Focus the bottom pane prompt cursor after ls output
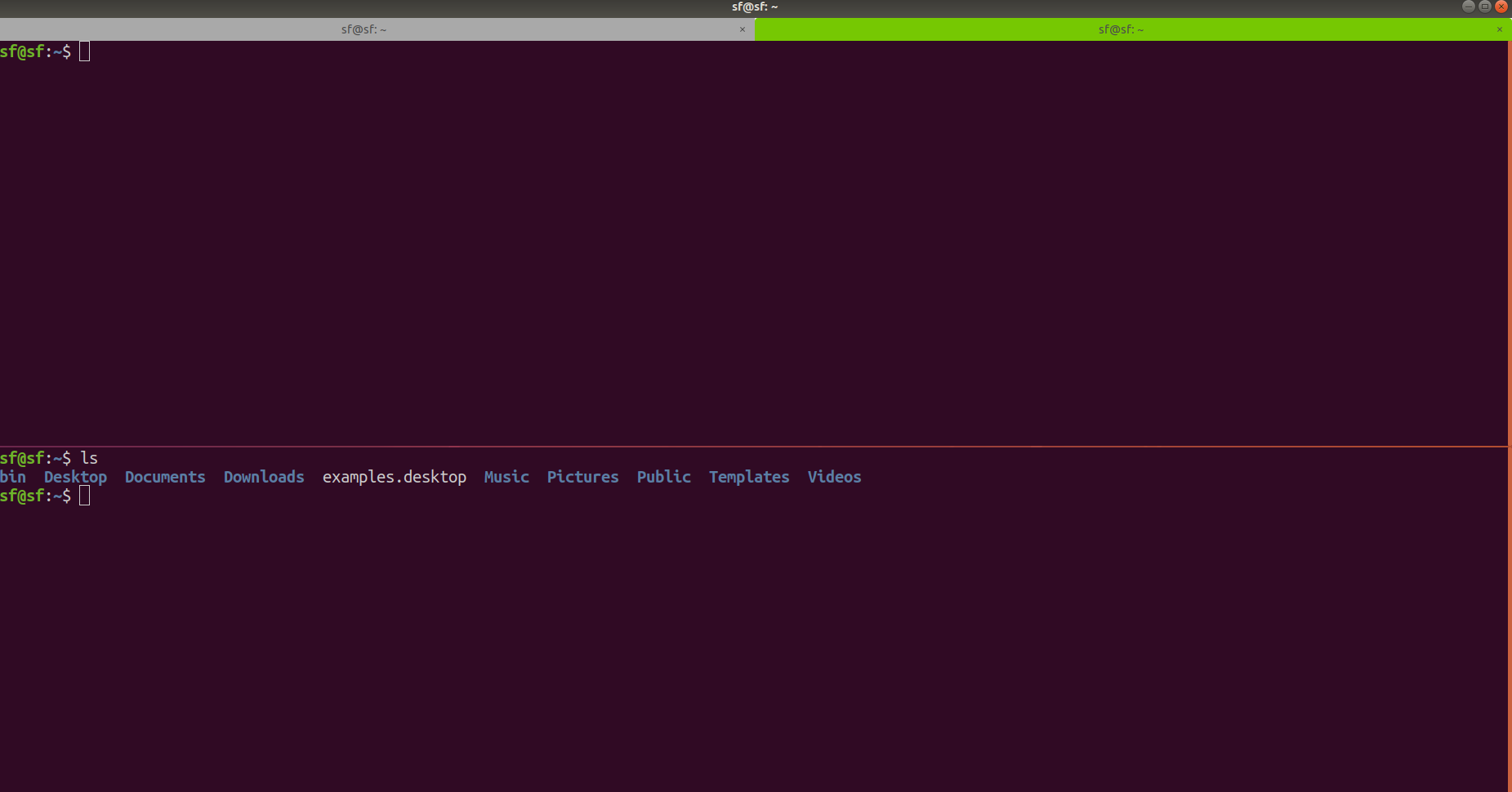The image size is (1512, 792). pyautogui.click(x=85, y=496)
